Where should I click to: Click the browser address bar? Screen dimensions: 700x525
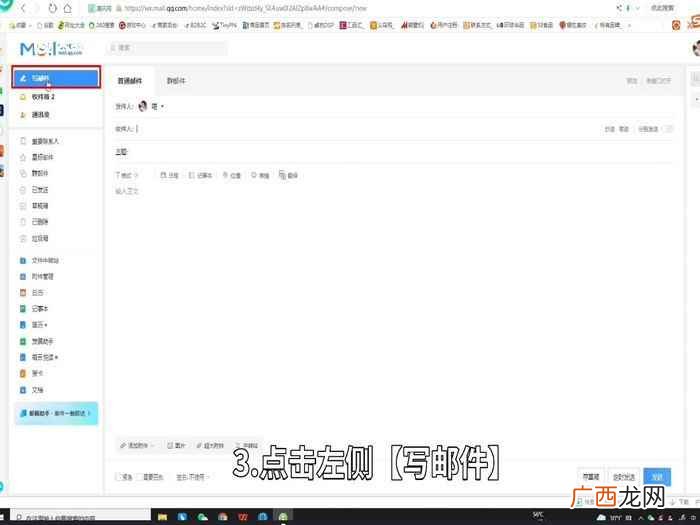348,8
